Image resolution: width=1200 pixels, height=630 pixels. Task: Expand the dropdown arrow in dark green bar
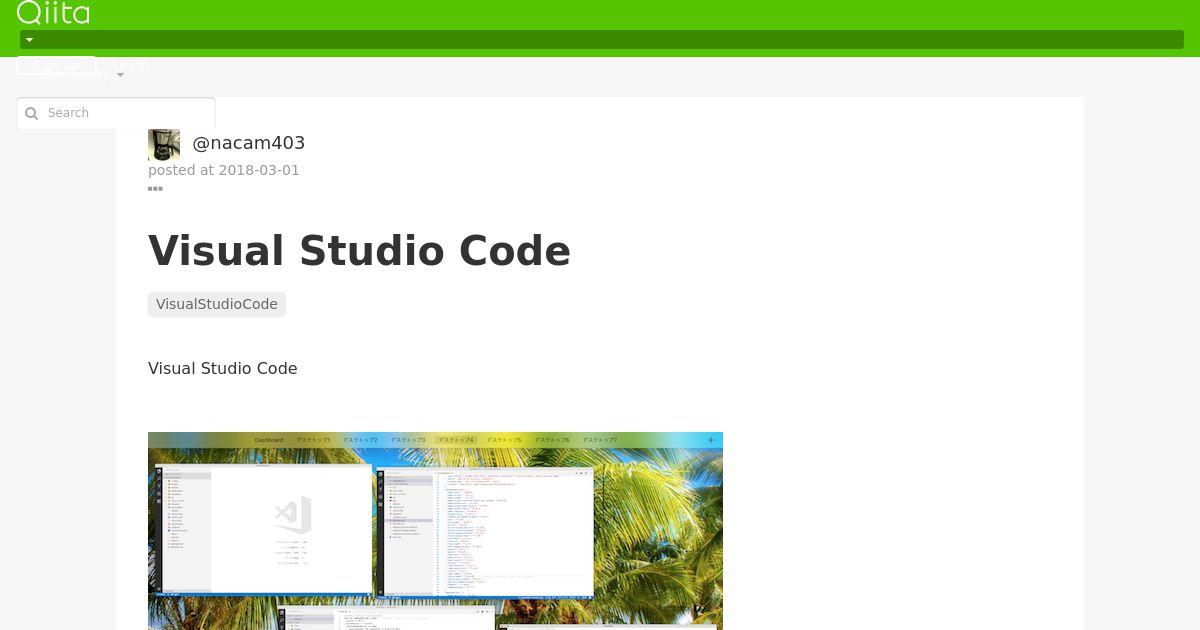click(x=29, y=40)
